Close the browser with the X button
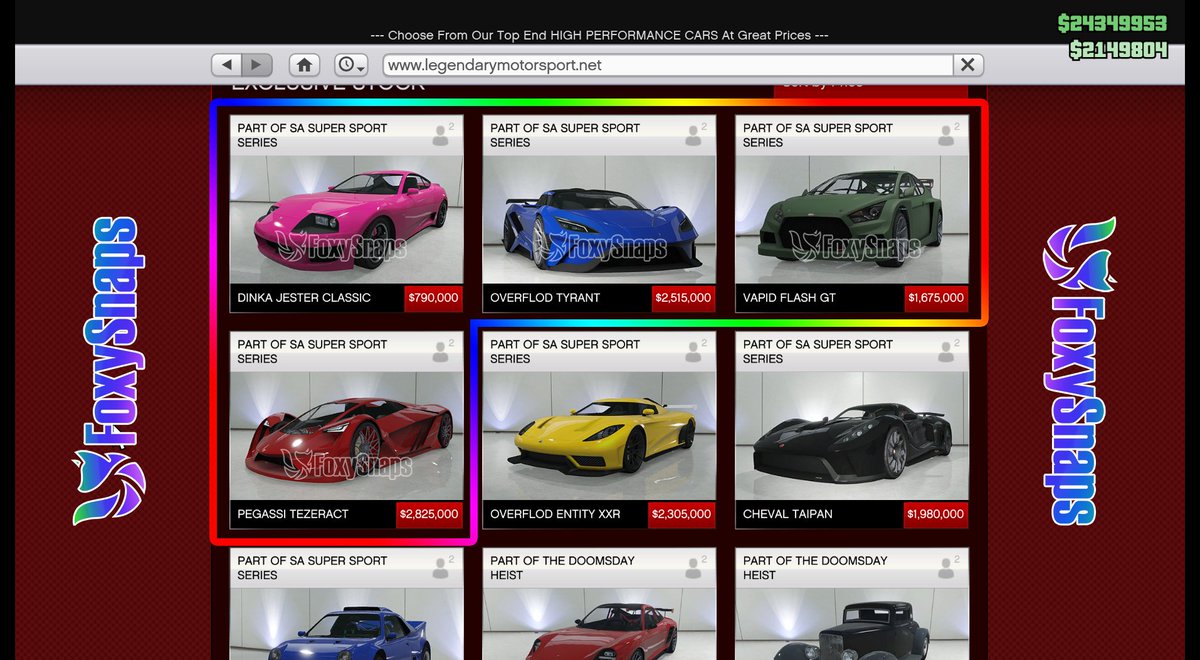1200x660 pixels. pyautogui.click(x=967, y=65)
